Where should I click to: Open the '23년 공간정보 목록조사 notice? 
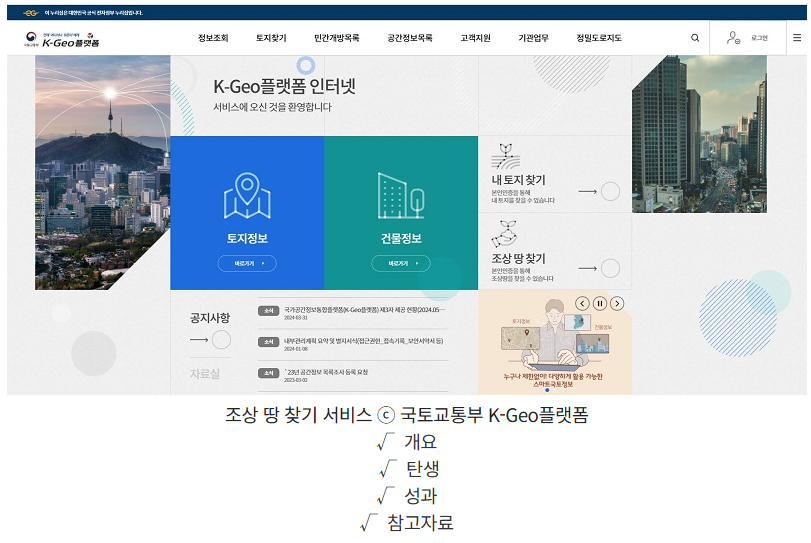[353, 375]
